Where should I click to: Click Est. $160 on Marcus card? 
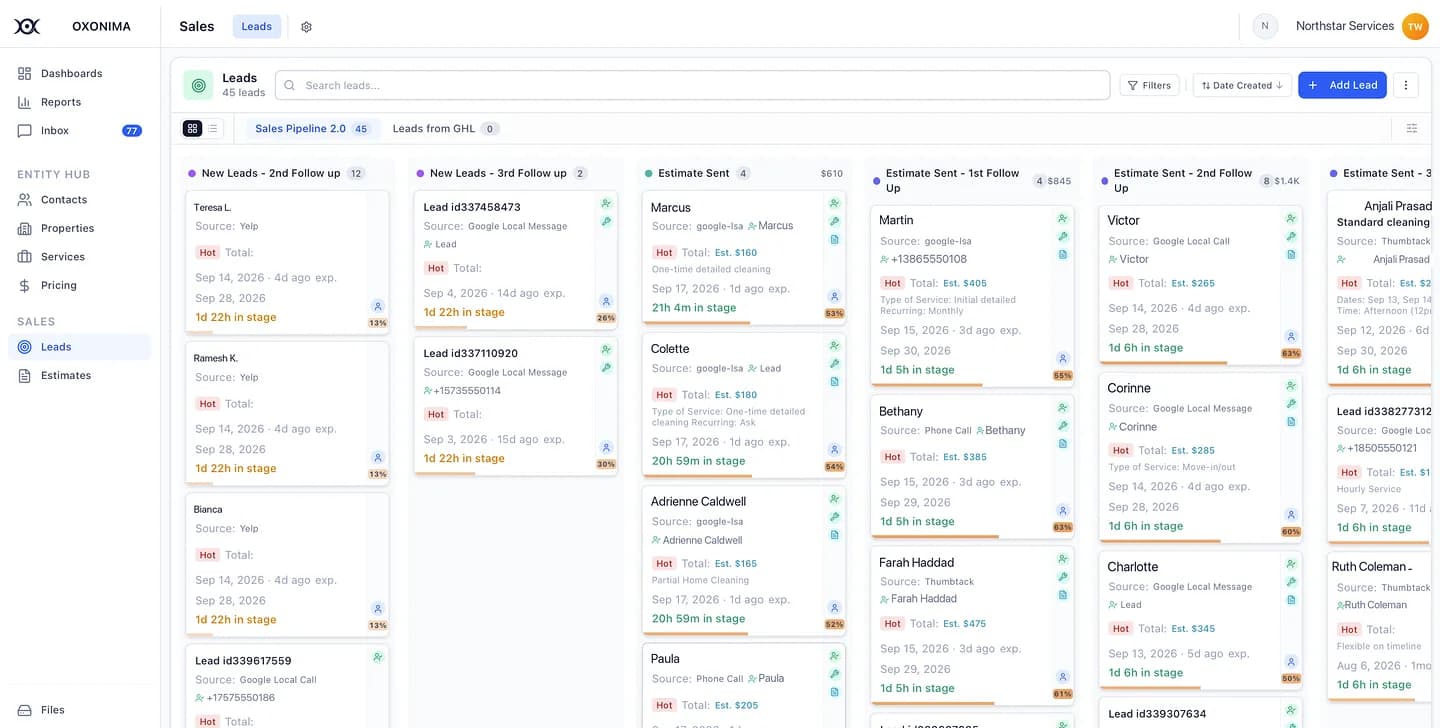pyautogui.click(x=736, y=253)
